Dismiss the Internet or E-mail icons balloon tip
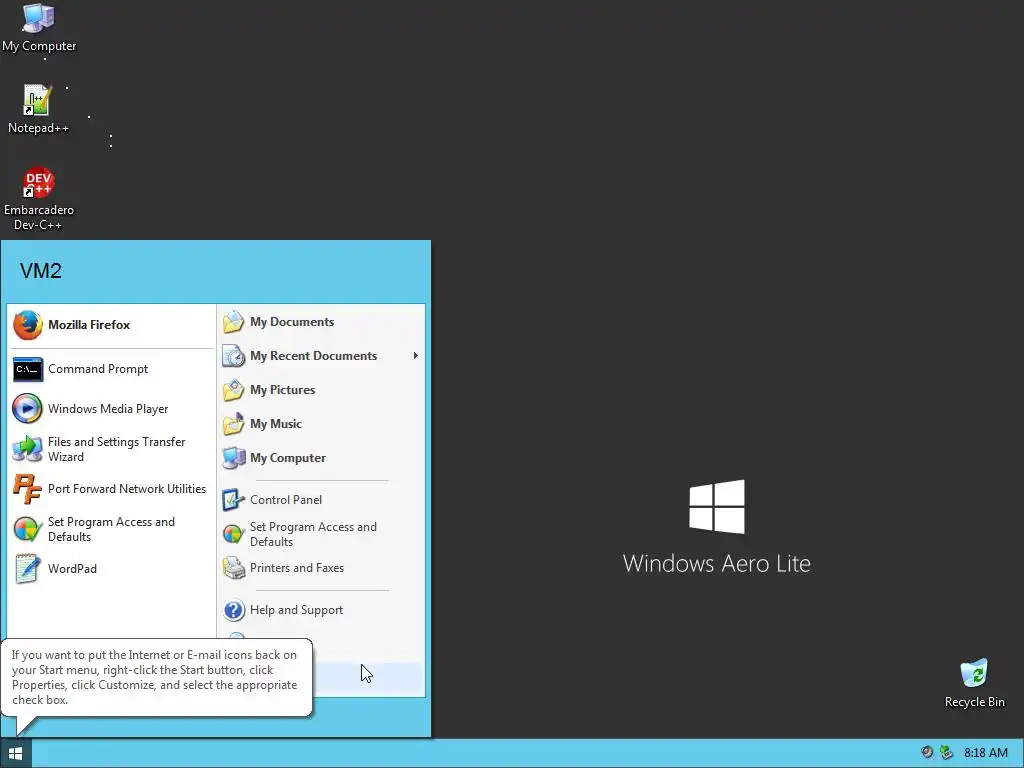The height and width of the screenshot is (768, 1024). click(x=157, y=677)
